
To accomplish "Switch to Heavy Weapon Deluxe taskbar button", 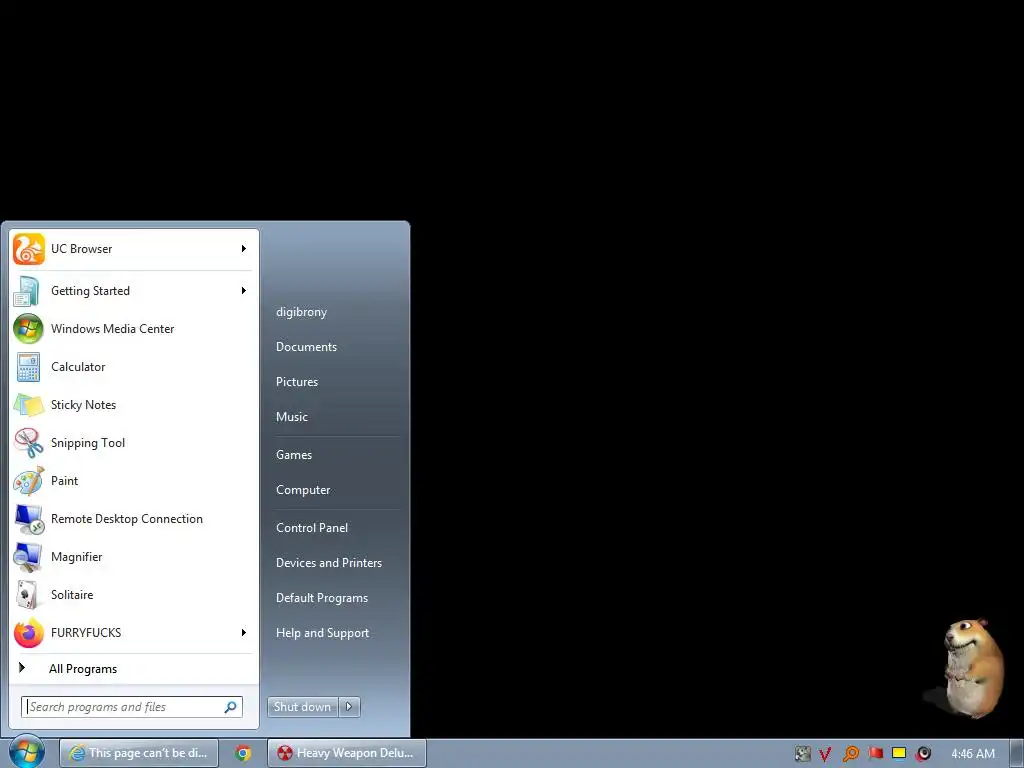I will coord(347,753).
